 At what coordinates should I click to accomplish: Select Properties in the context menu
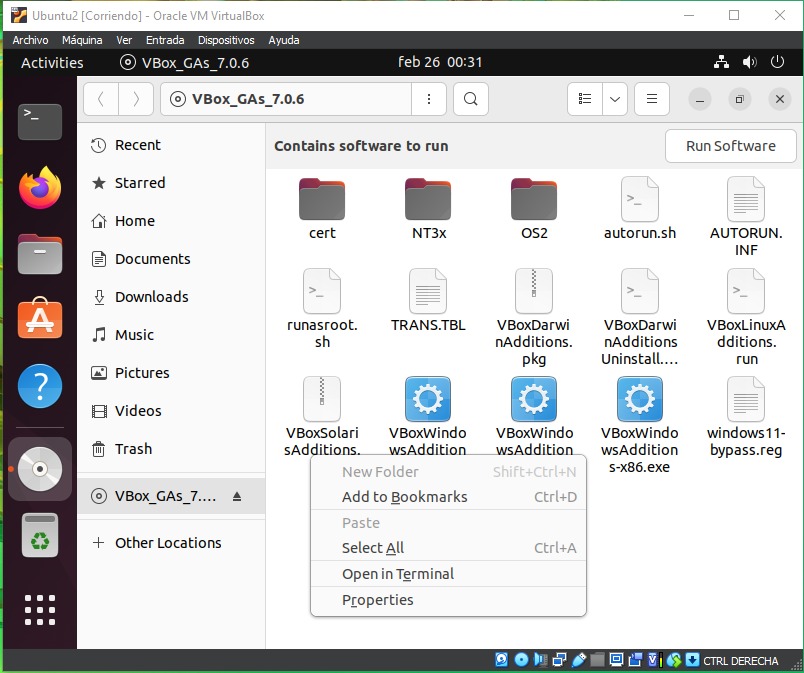[378, 600]
